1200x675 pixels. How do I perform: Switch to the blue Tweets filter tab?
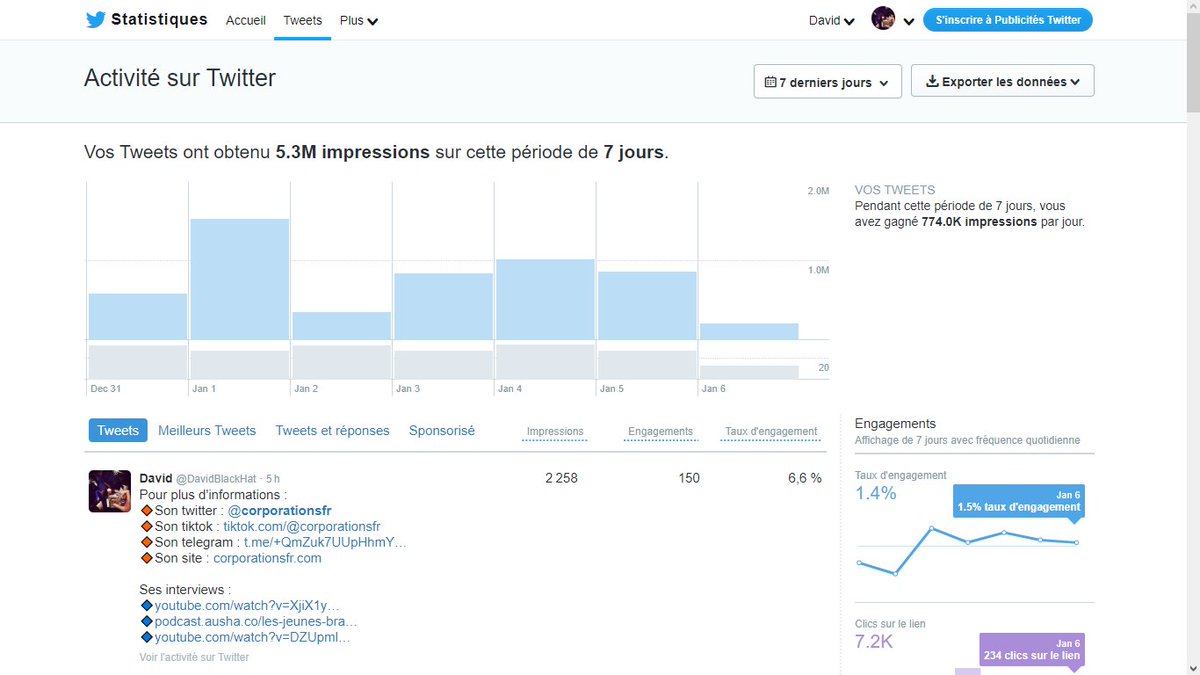118,430
